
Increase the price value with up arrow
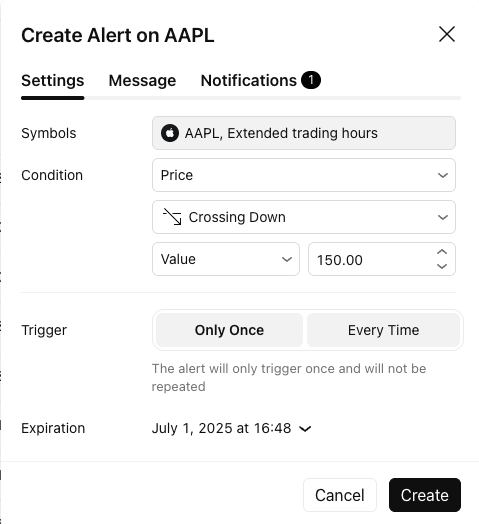tap(442, 252)
